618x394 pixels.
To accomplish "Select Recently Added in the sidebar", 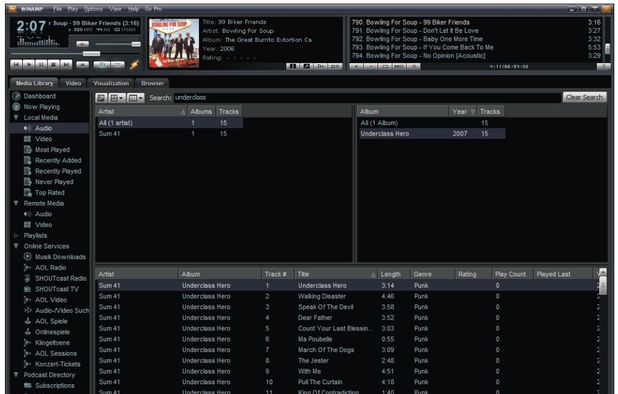I will coord(58,160).
